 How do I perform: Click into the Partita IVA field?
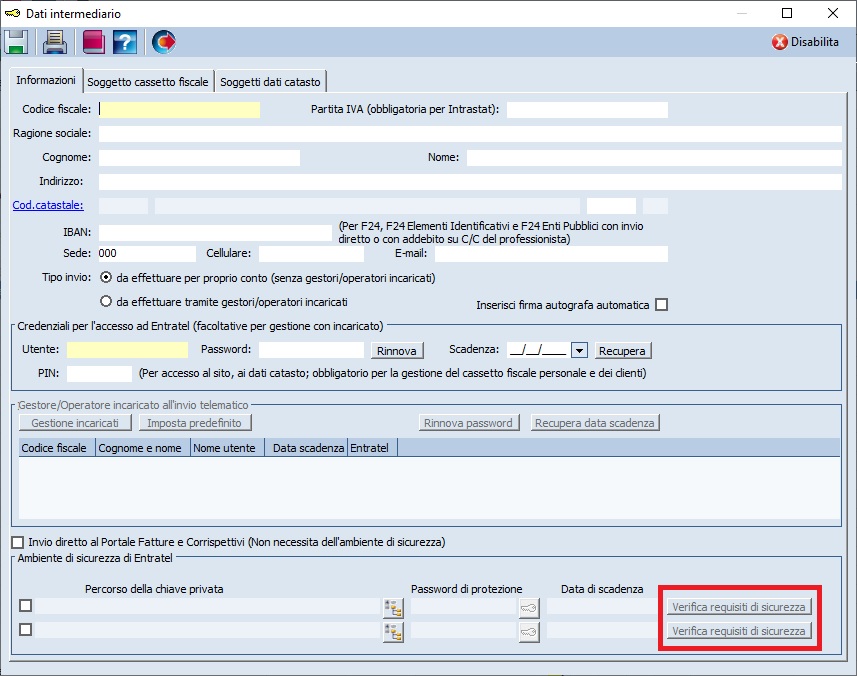point(587,109)
